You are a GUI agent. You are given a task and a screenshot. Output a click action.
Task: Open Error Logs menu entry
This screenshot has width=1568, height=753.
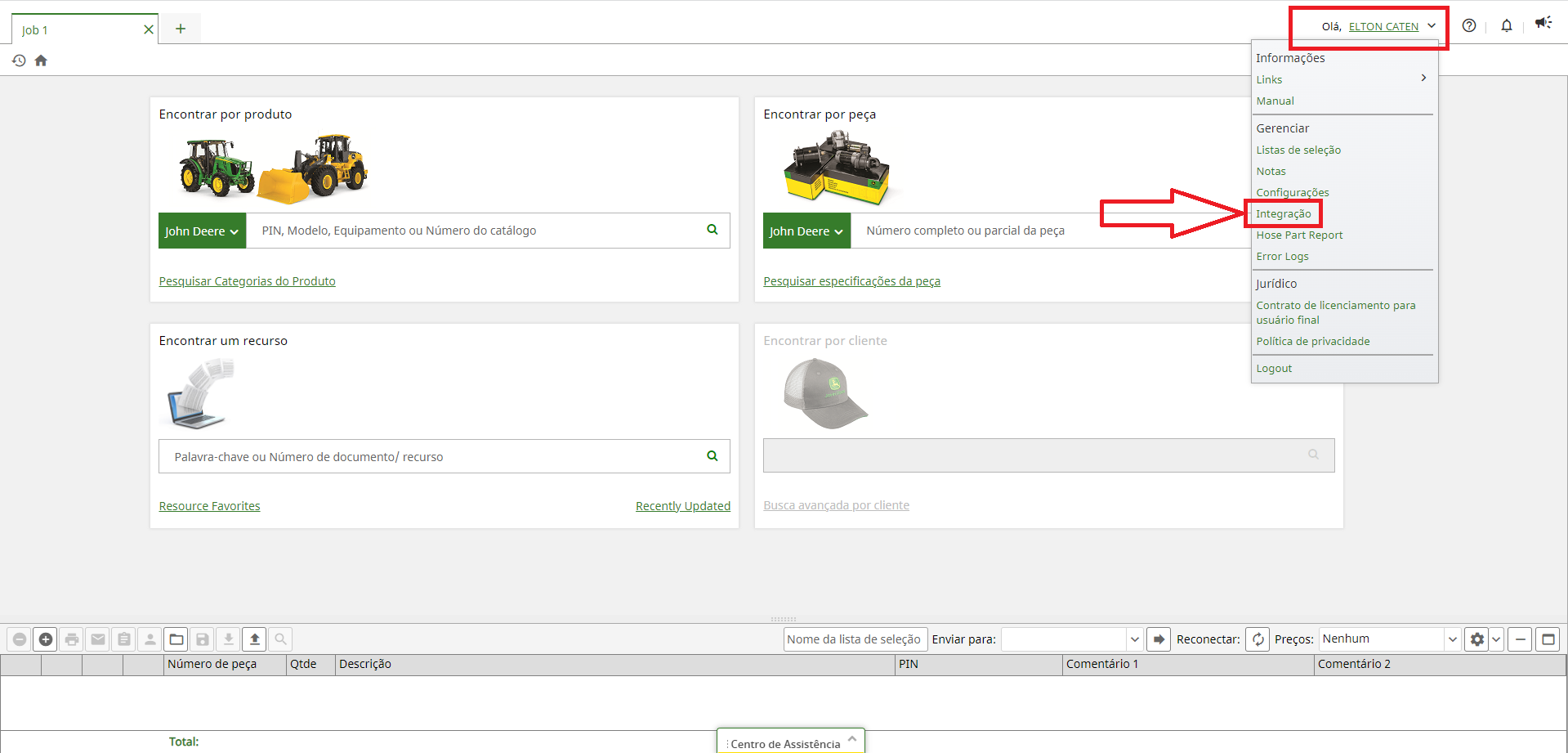tap(1282, 256)
